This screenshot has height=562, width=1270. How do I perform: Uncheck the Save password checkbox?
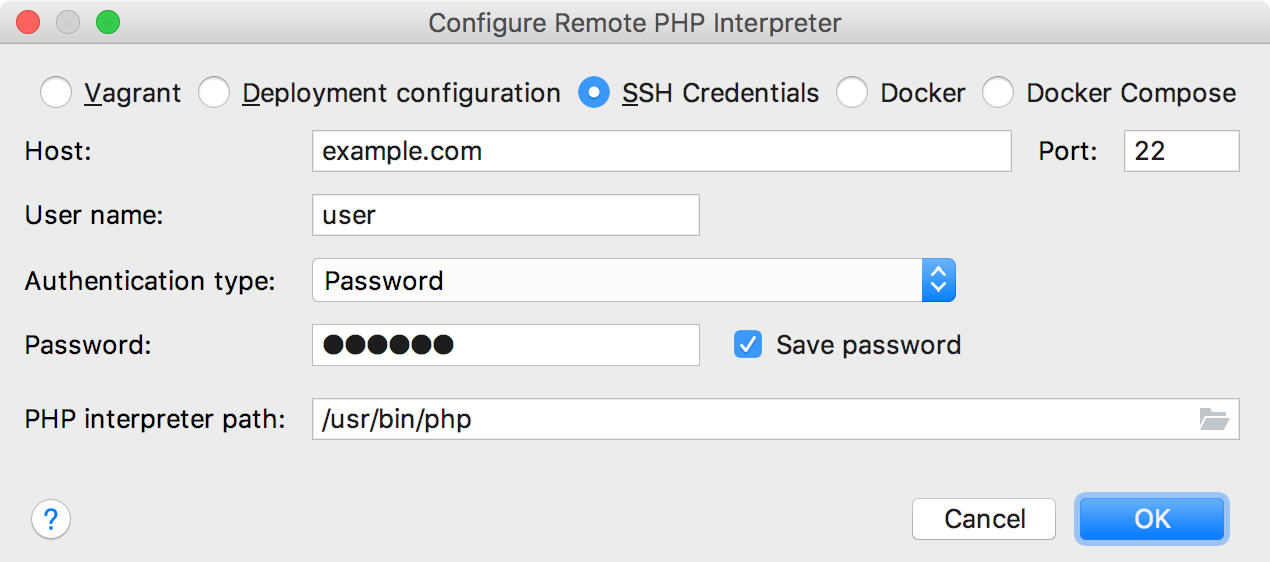pos(748,345)
